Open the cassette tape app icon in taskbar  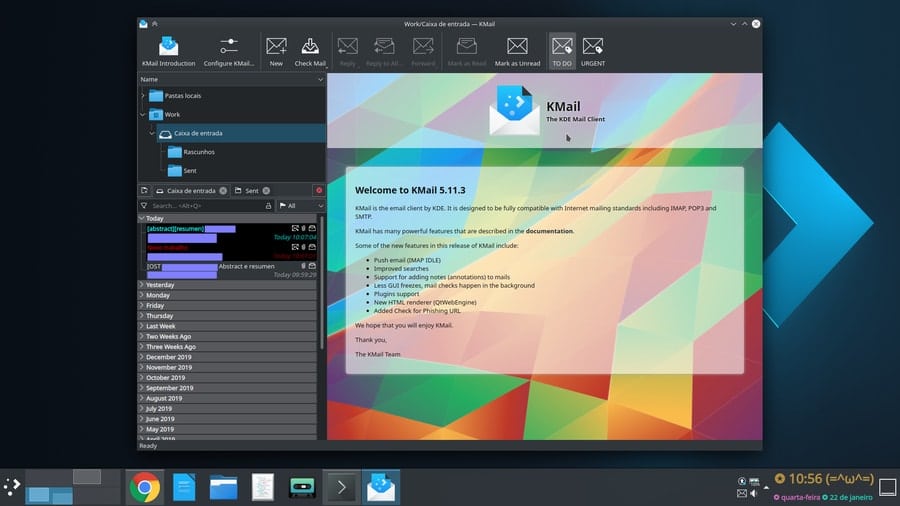click(302, 487)
